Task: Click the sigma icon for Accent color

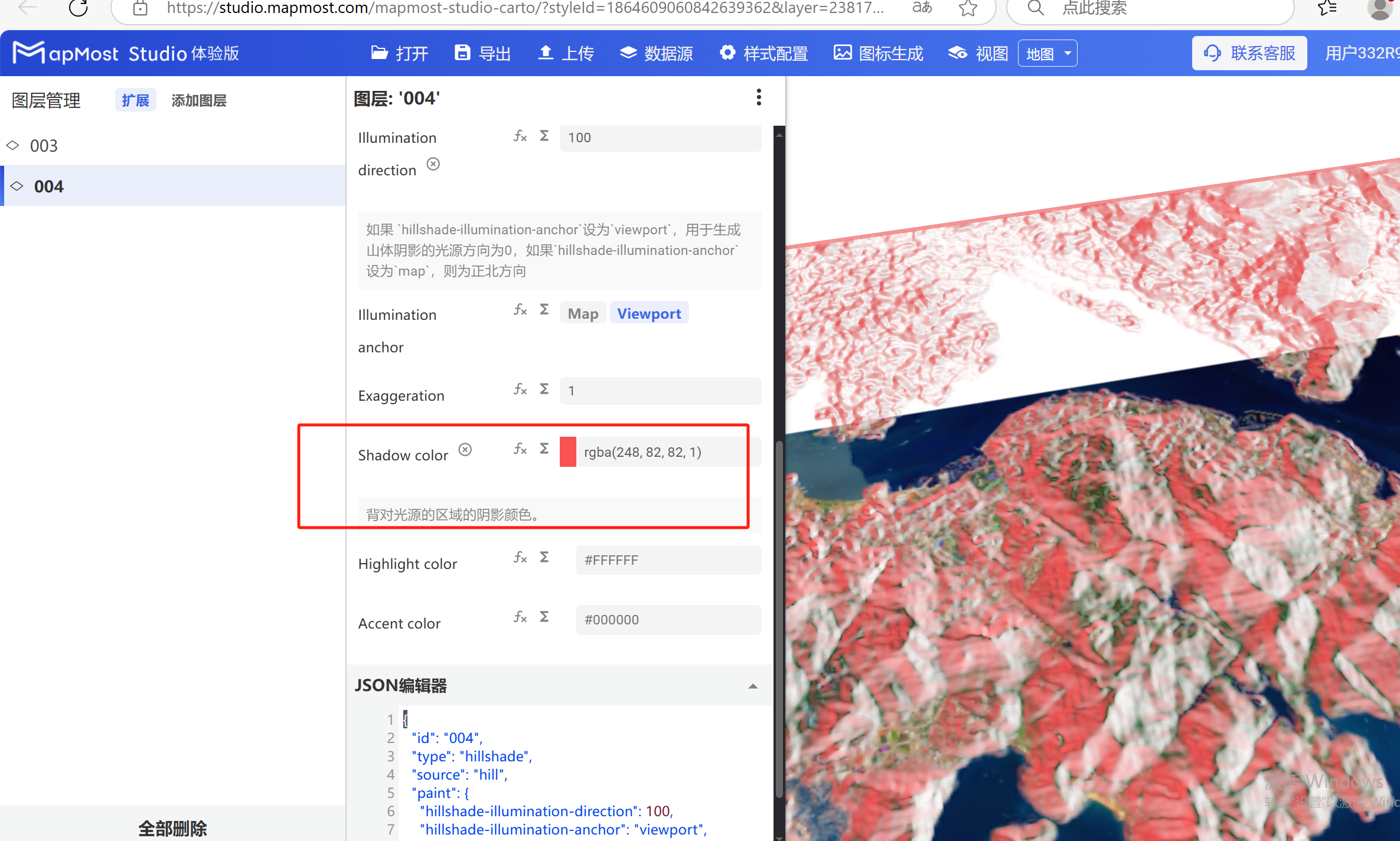Action: pyautogui.click(x=544, y=617)
